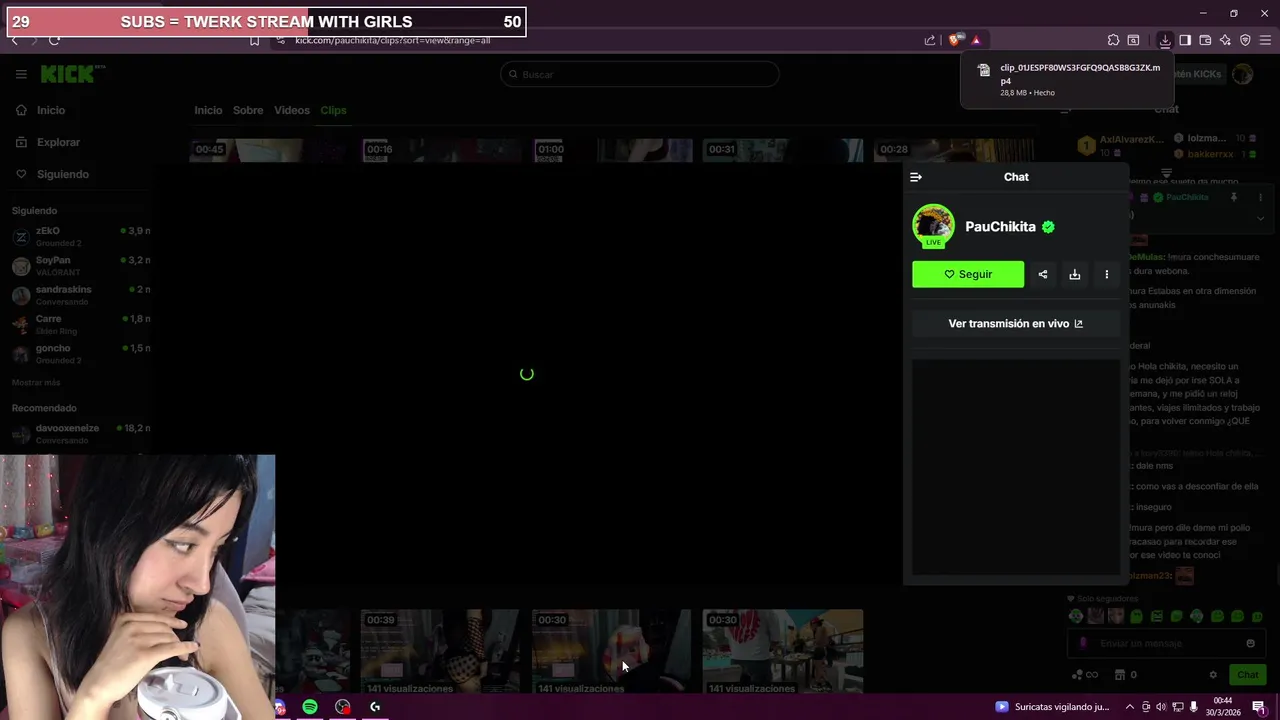Image resolution: width=1280 pixels, height=720 pixels.
Task: Reload the page
Action: pos(54,40)
